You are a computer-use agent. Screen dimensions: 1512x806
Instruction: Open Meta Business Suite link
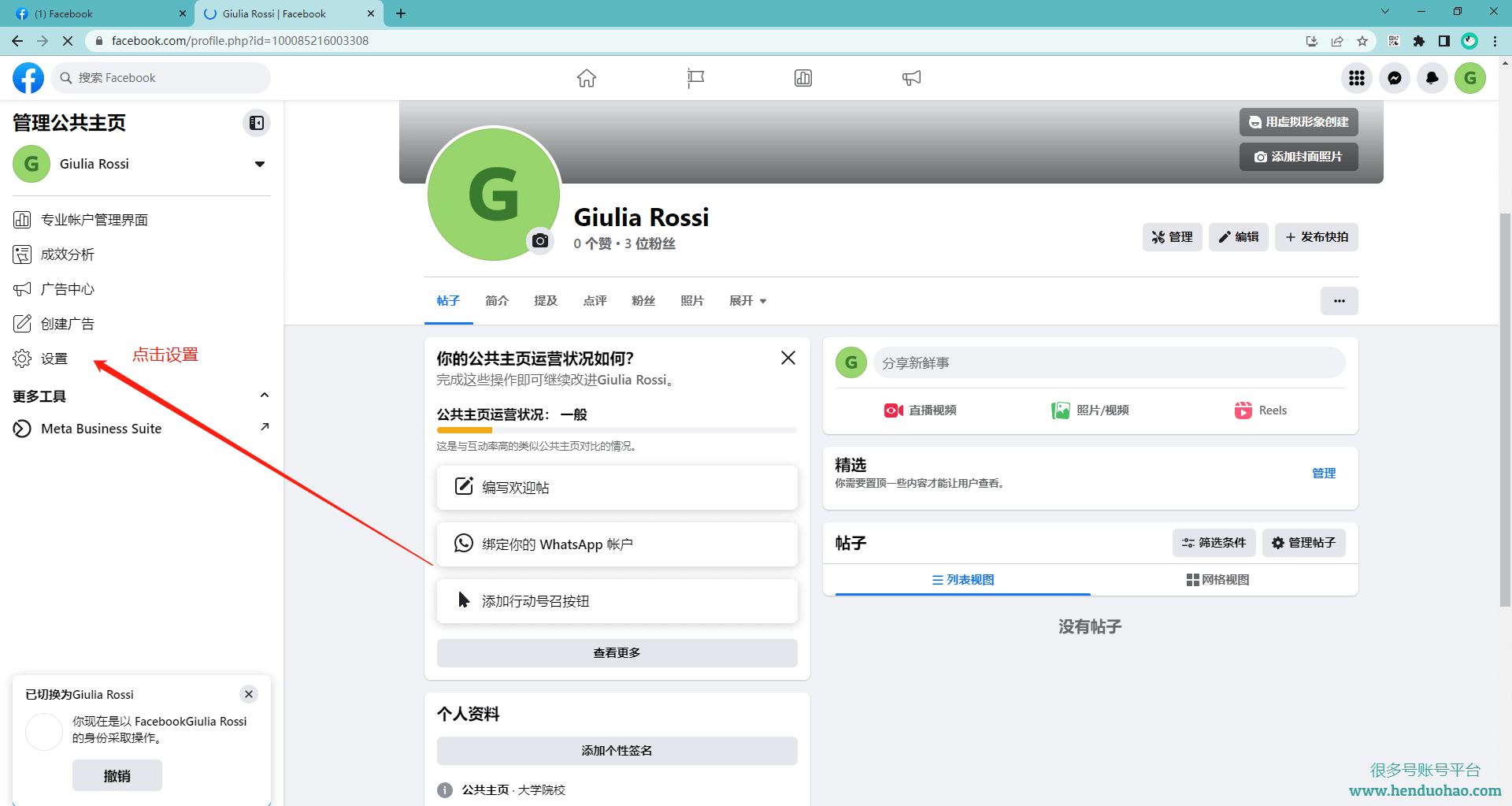pyautogui.click(x=142, y=429)
